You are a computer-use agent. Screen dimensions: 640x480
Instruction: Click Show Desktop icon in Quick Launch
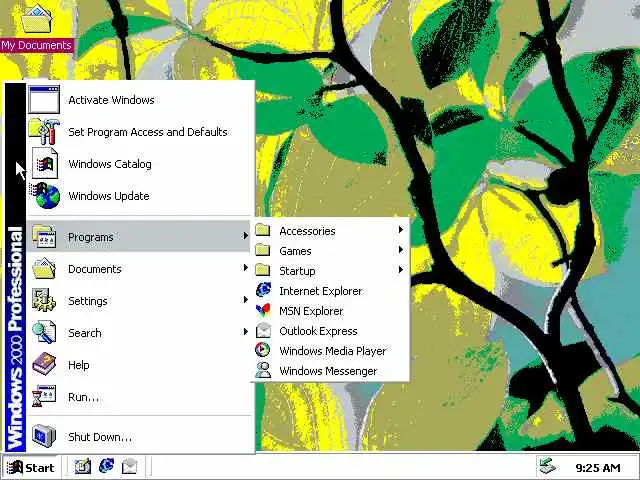click(x=83, y=466)
